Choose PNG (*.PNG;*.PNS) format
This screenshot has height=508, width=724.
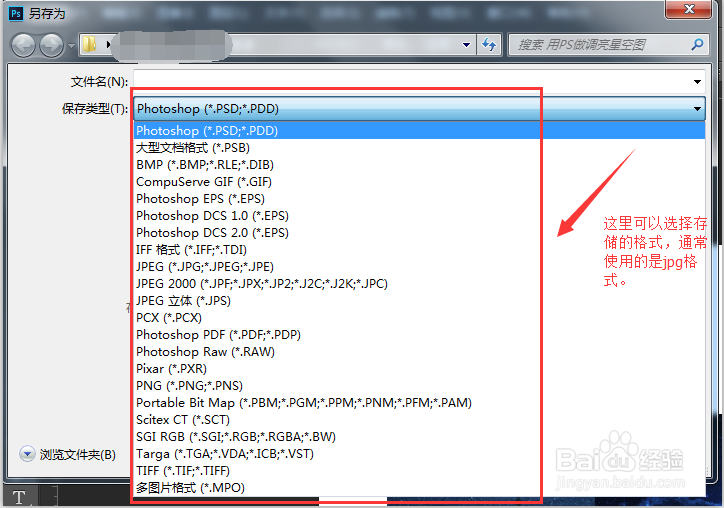point(419,386)
